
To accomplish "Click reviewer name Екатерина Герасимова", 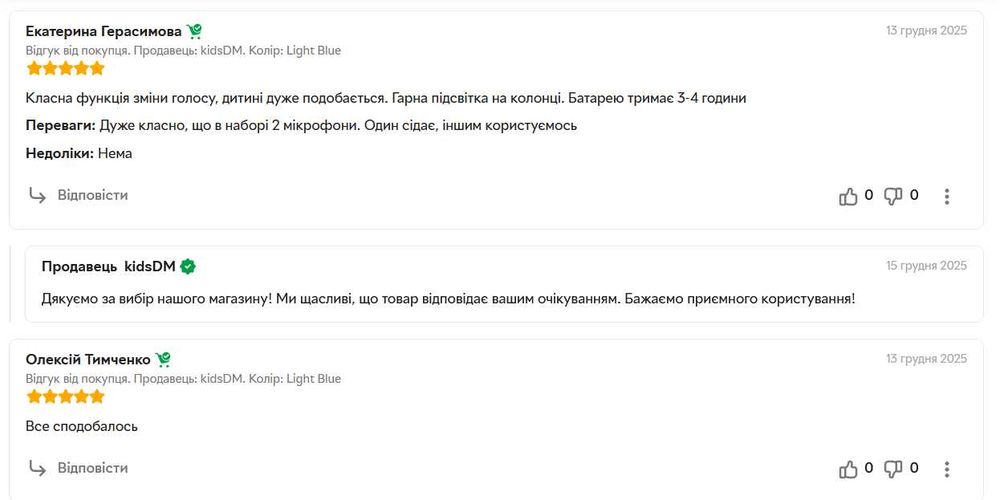I will click(x=103, y=31).
